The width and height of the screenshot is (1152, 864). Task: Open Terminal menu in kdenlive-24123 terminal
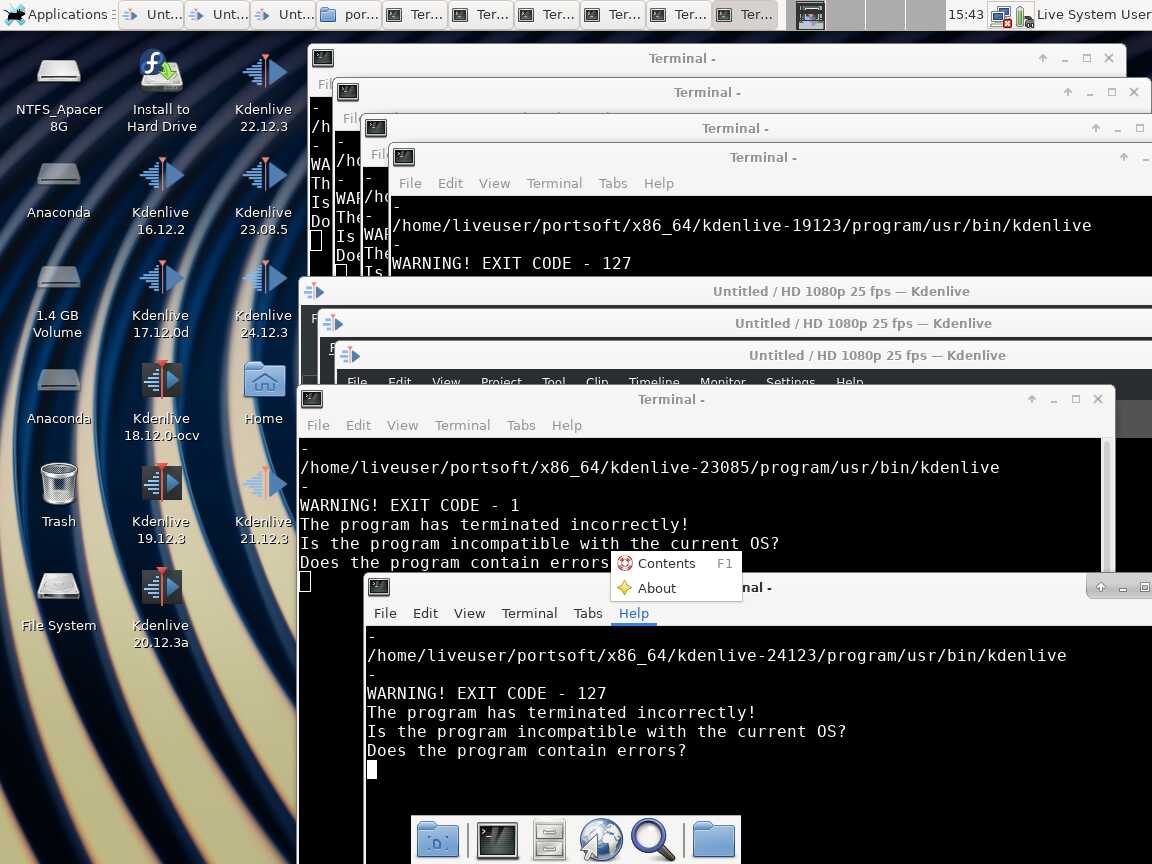click(530, 613)
